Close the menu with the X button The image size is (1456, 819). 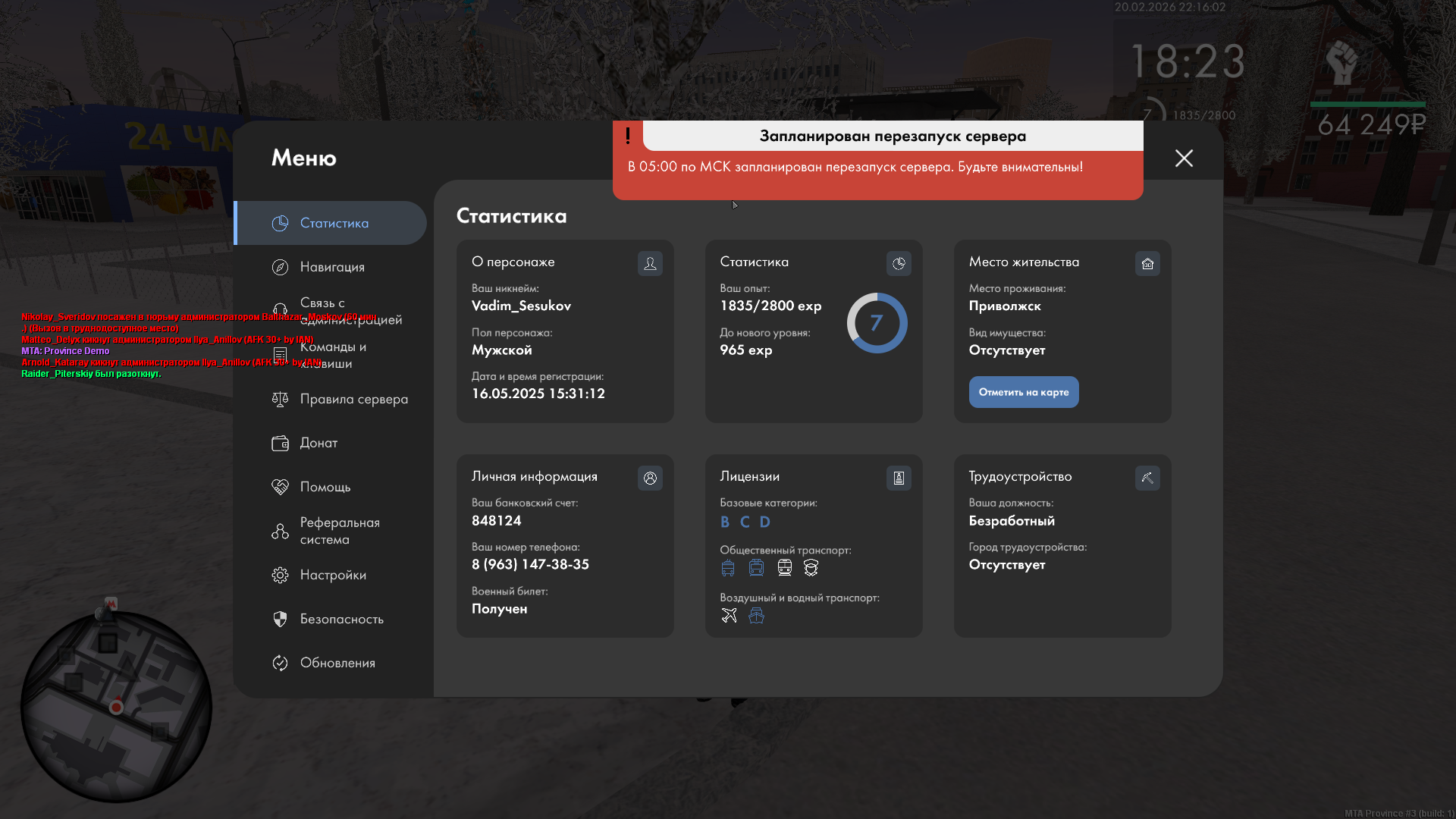point(1184,158)
